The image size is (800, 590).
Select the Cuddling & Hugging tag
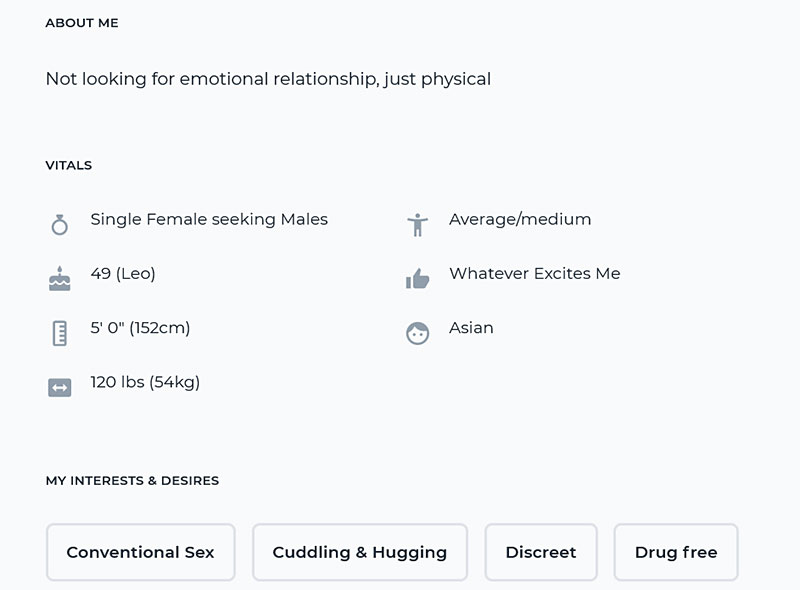(x=359, y=552)
